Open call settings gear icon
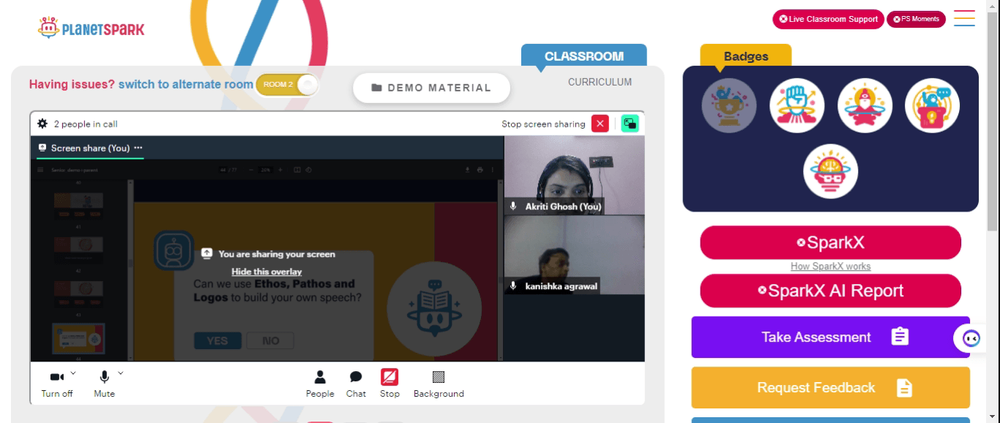 coord(43,124)
